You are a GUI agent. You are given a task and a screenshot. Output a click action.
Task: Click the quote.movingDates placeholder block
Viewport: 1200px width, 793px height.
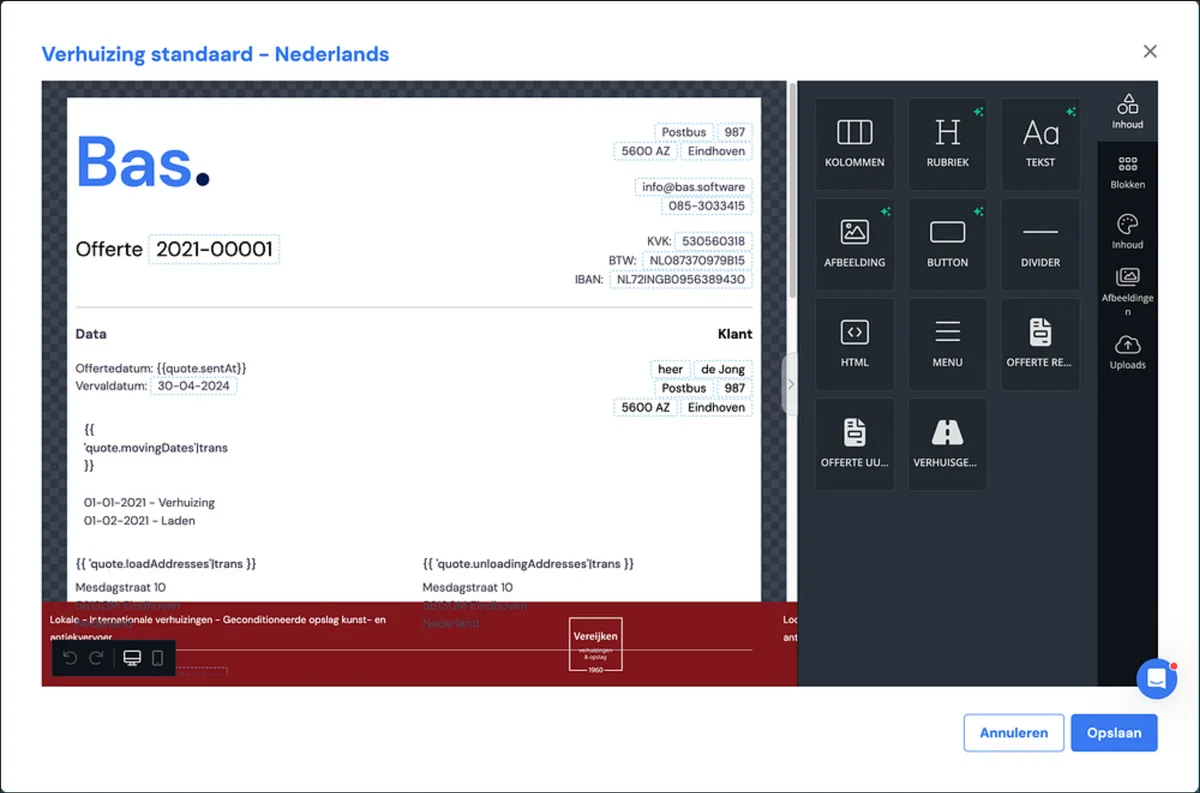156,447
